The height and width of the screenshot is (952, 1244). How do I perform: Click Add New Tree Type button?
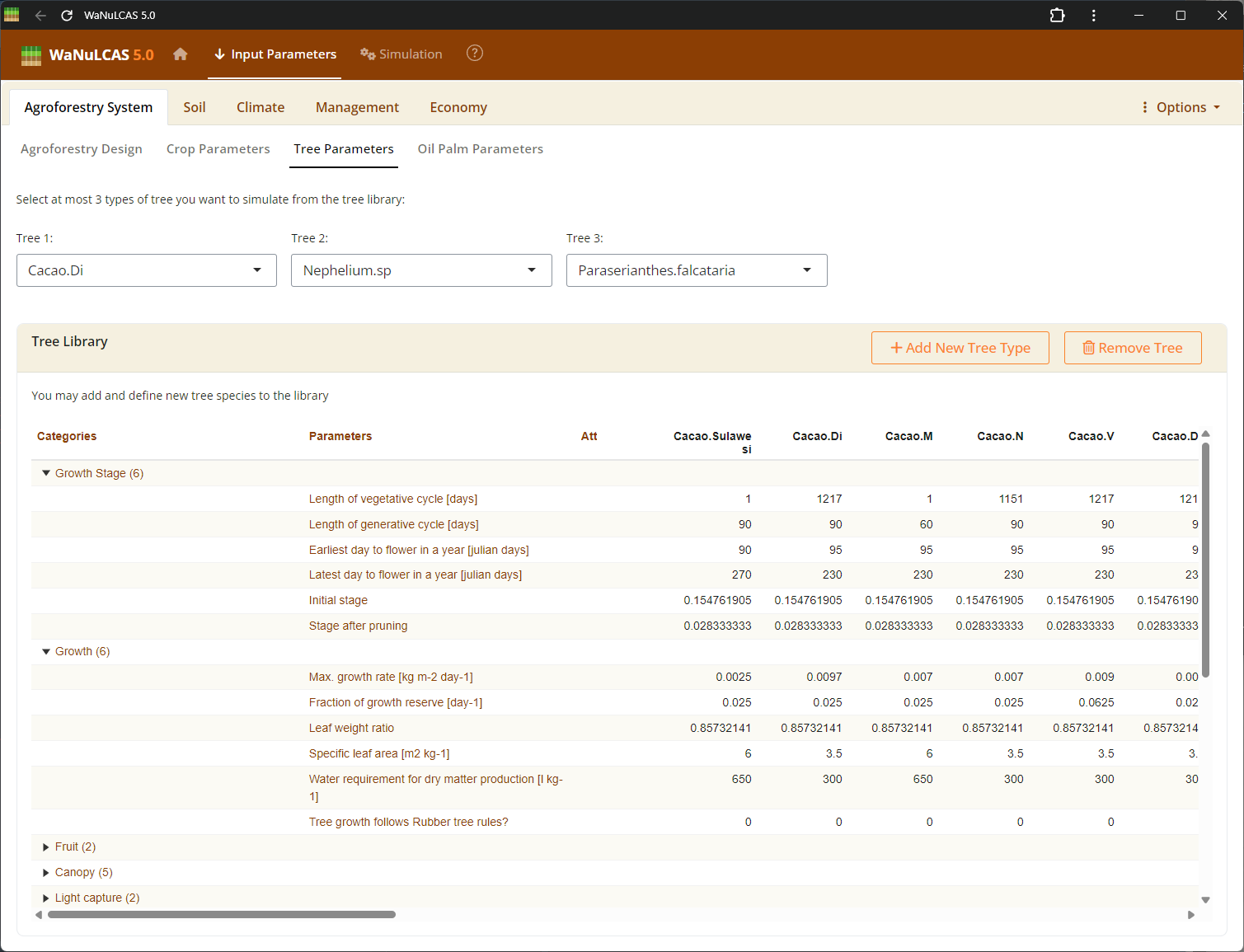click(960, 348)
